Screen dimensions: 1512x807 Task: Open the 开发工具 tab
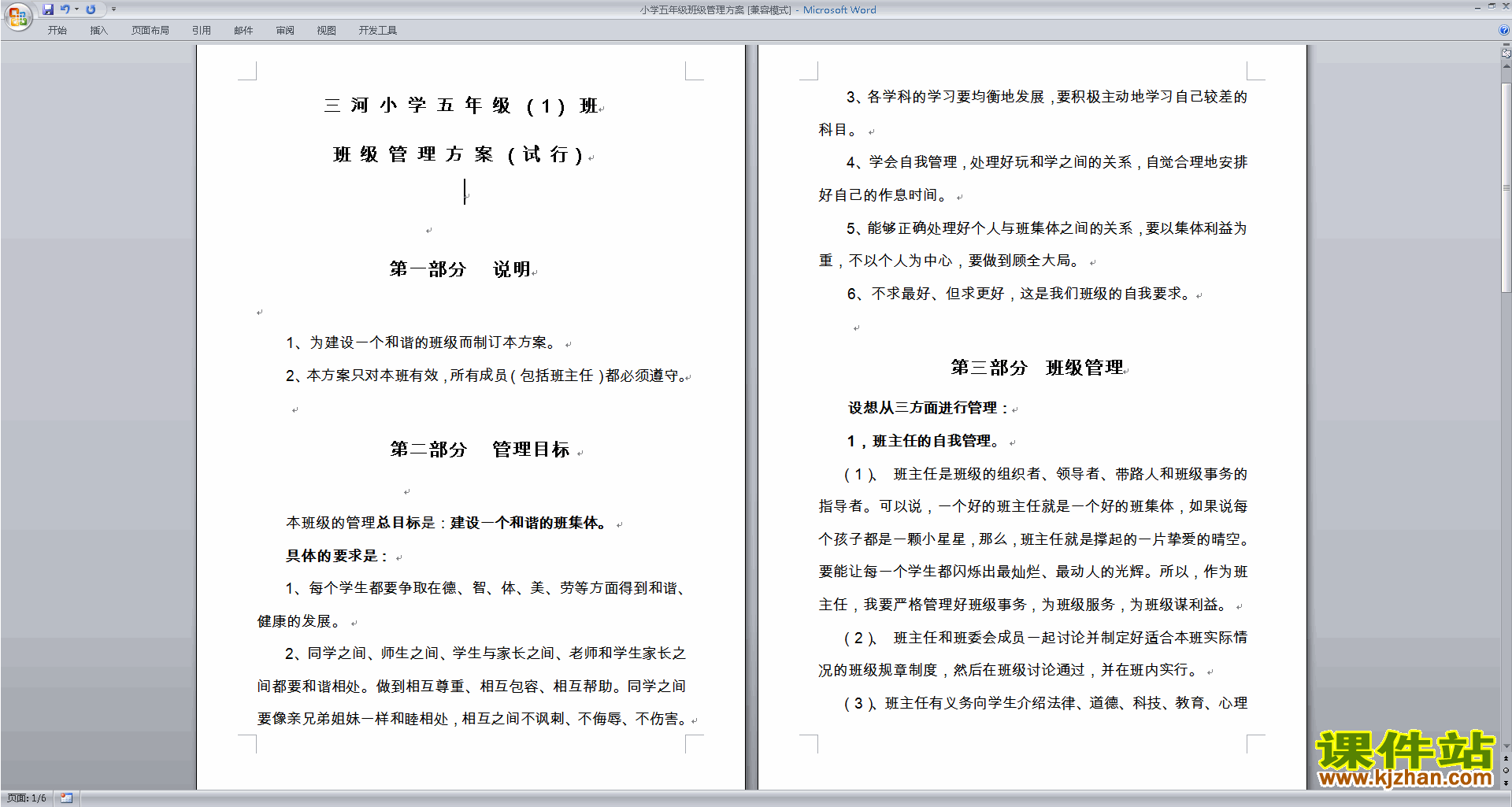coord(378,31)
